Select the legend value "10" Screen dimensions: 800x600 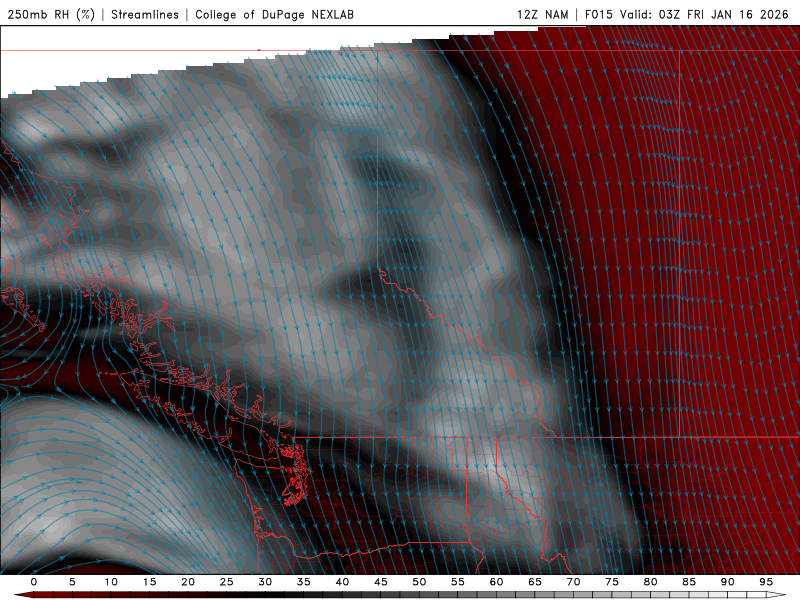111,582
